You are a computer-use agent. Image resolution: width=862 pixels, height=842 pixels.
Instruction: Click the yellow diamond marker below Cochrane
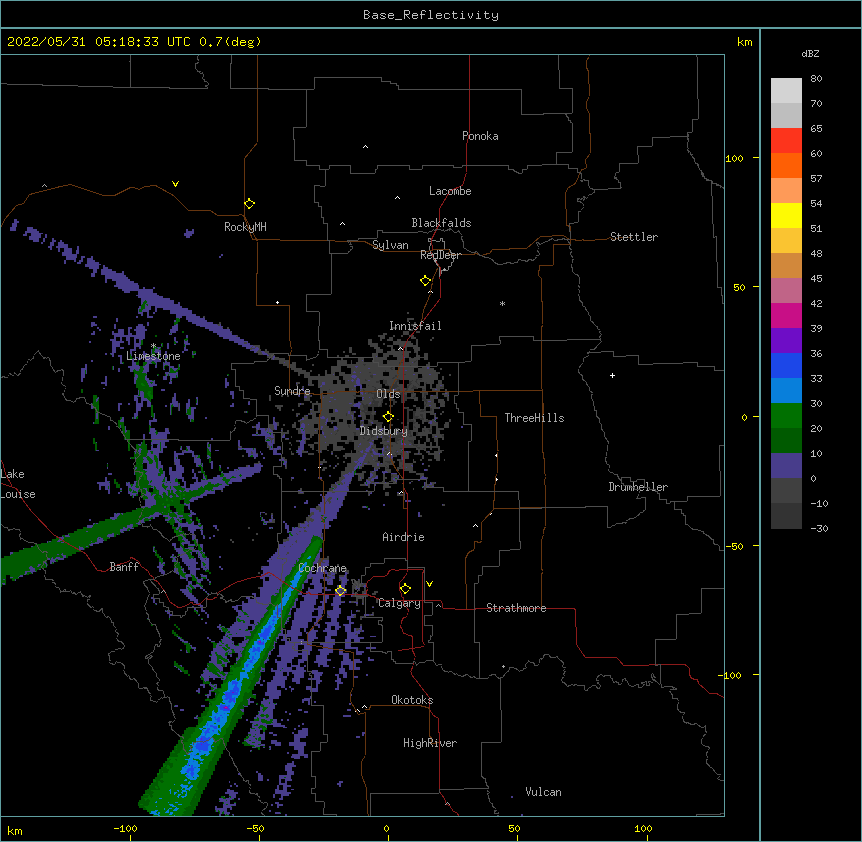(341, 590)
